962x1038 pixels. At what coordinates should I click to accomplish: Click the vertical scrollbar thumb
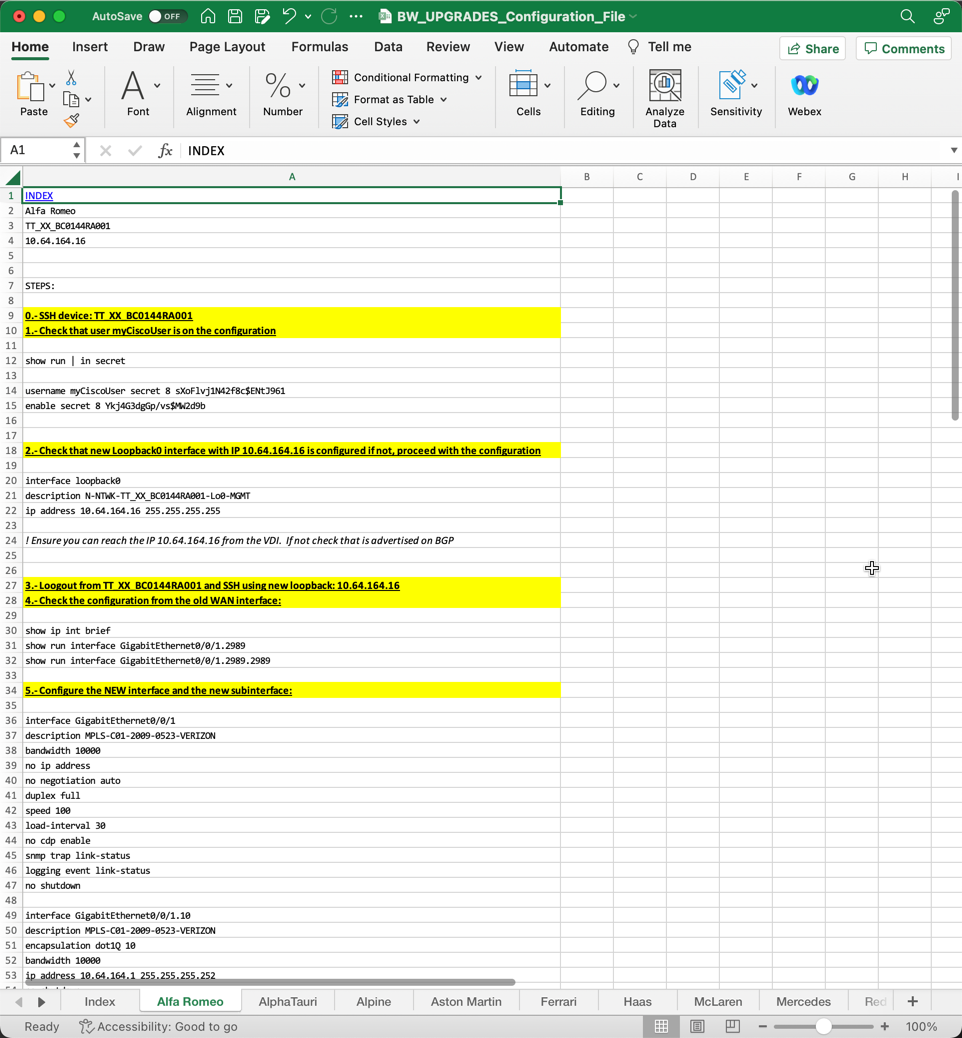click(x=955, y=305)
